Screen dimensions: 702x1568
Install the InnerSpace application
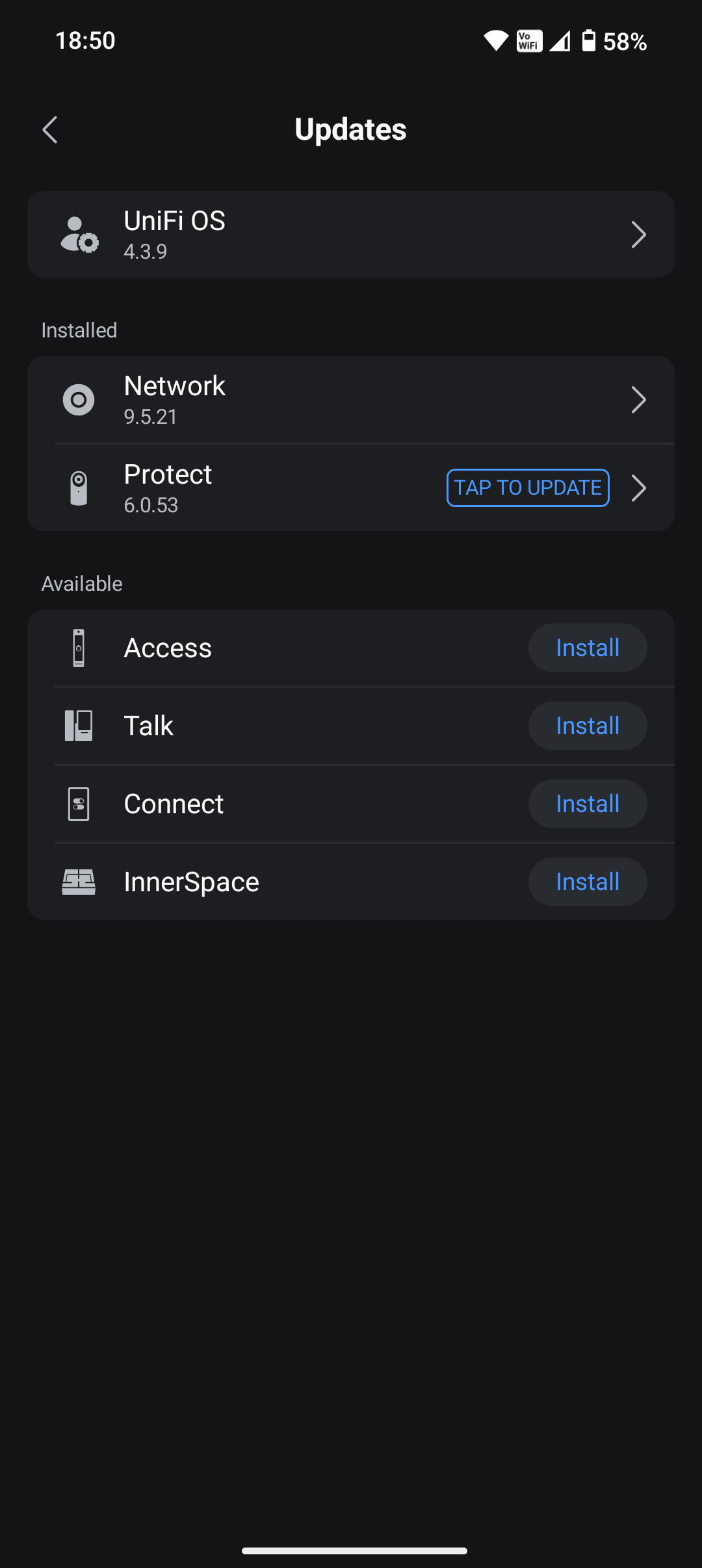tap(587, 882)
